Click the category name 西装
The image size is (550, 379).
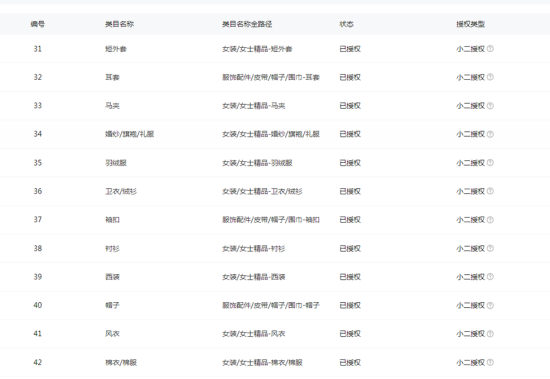click(112, 277)
